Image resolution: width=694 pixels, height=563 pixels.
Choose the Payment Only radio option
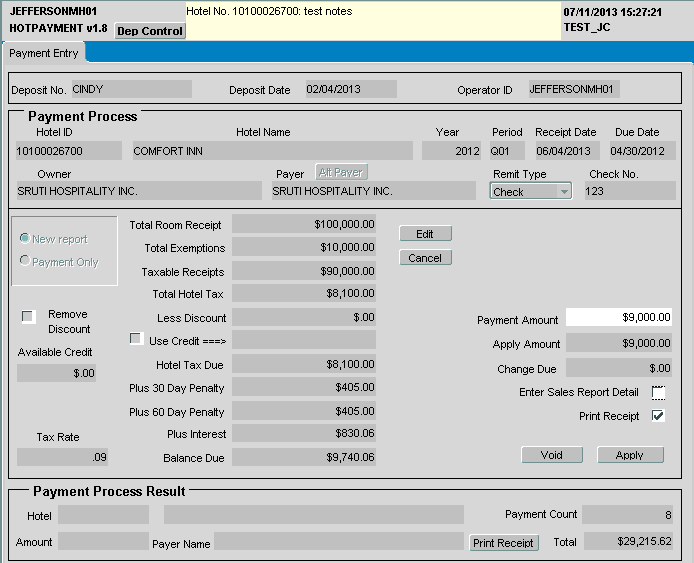point(25,262)
